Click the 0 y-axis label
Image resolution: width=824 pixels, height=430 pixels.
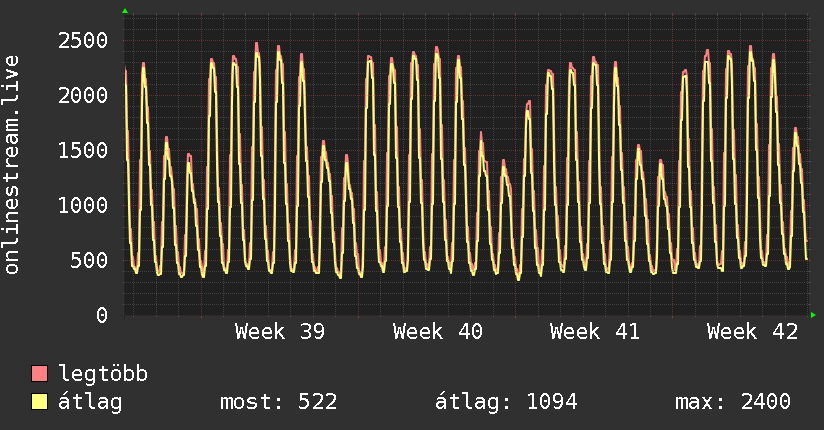tap(102, 315)
